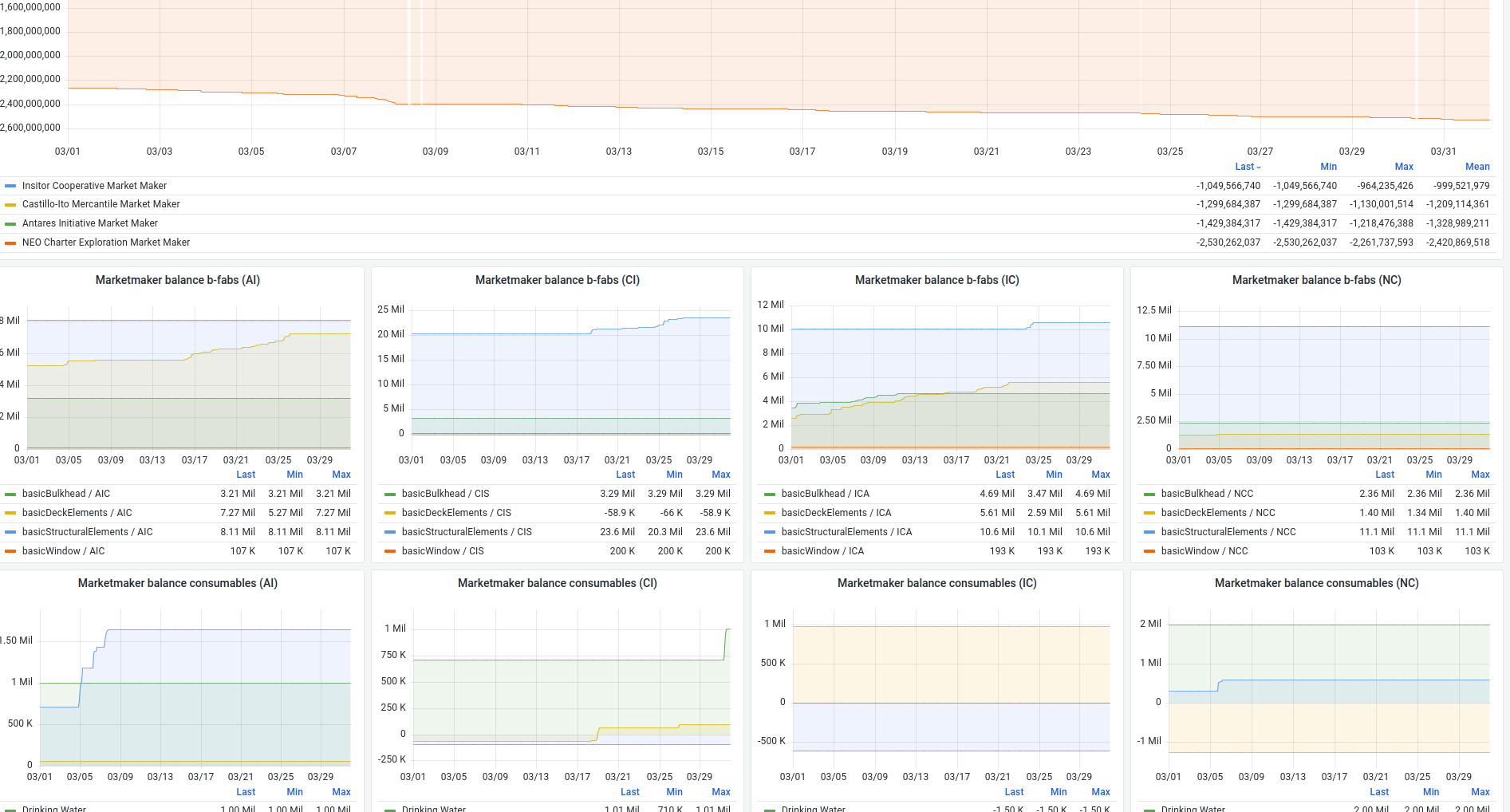The image size is (1510, 812).
Task: Toggle the basicBulkhead / AIC series
Action: [66, 494]
